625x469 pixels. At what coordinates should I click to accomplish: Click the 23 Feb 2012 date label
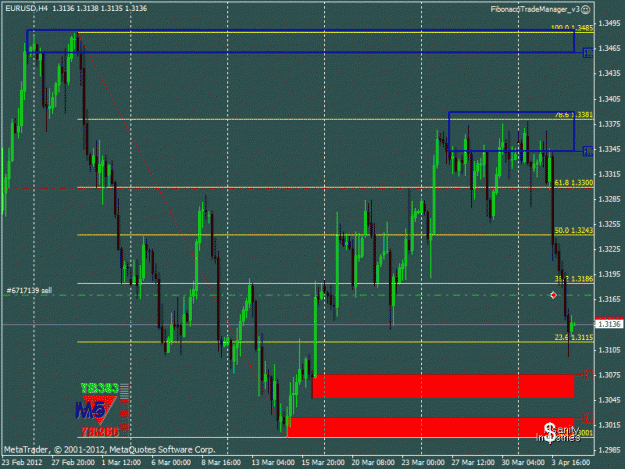pos(22,463)
